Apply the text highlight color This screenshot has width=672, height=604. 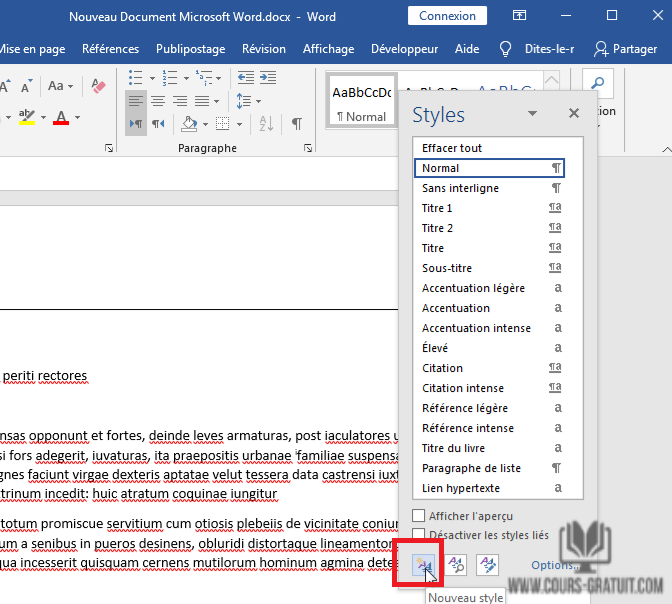point(27,117)
